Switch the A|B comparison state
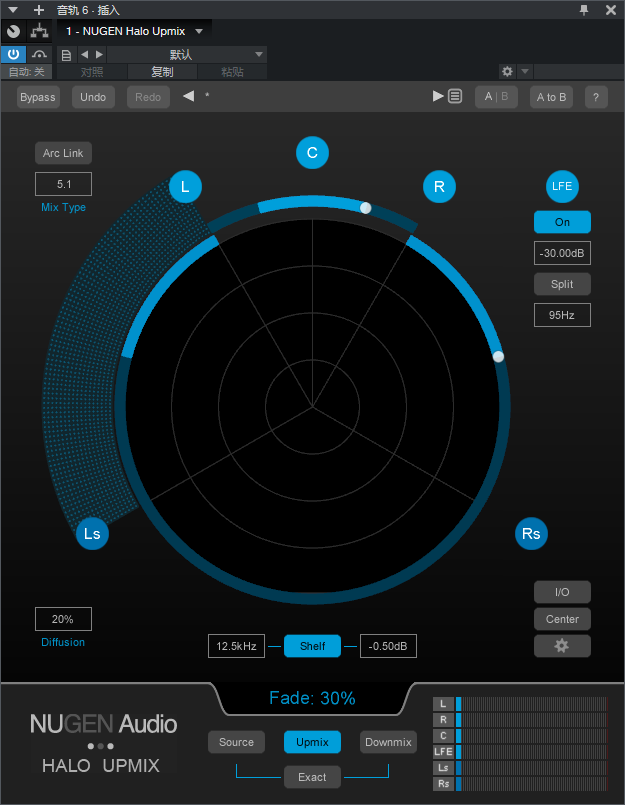This screenshot has height=805, width=625. pyautogui.click(x=496, y=97)
